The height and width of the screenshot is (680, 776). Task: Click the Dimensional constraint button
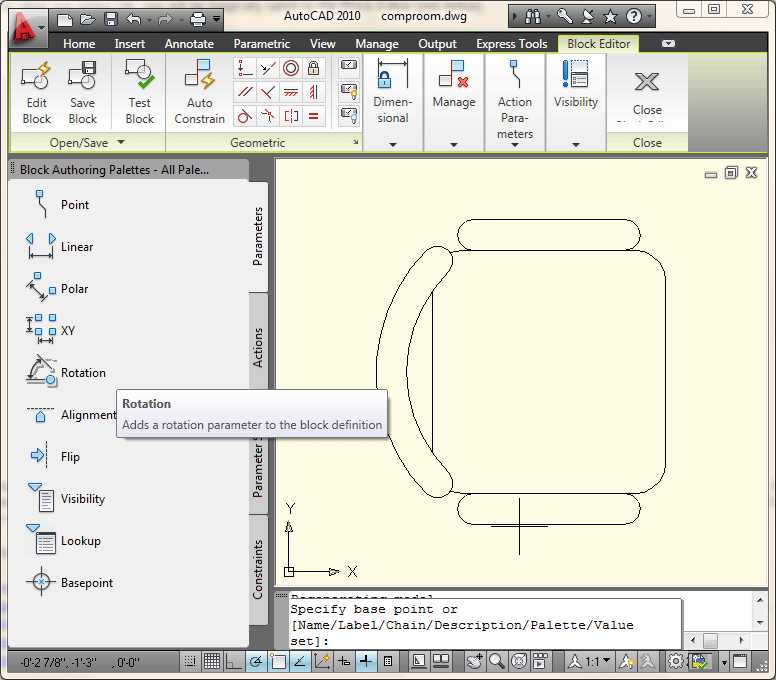point(393,91)
